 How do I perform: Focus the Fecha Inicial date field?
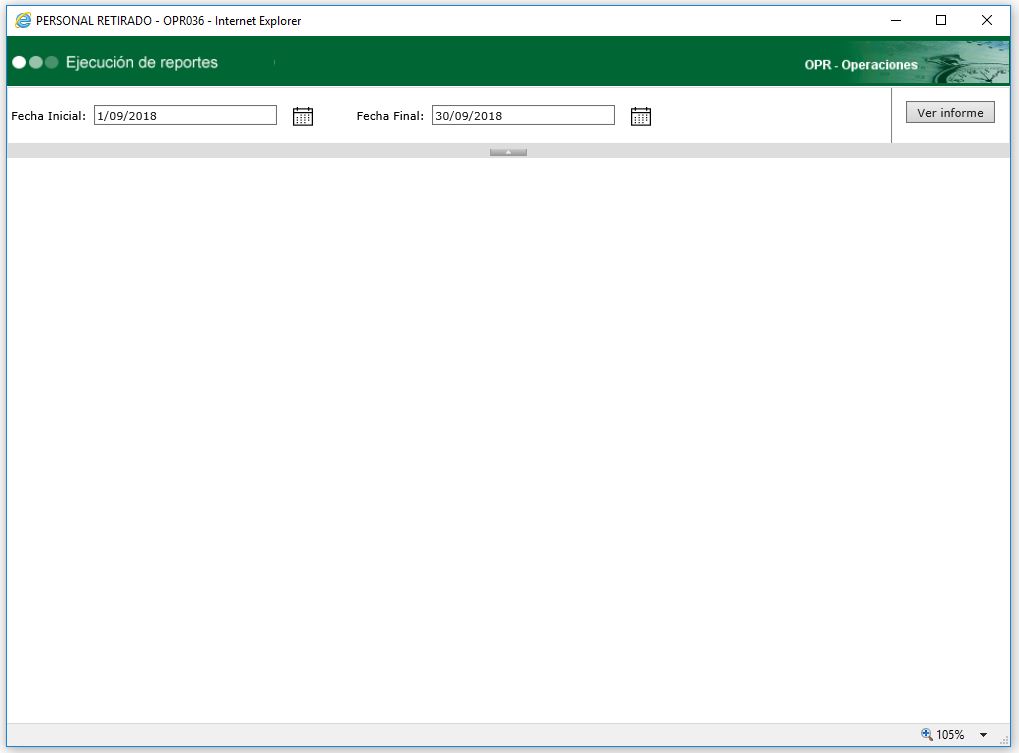(x=185, y=116)
